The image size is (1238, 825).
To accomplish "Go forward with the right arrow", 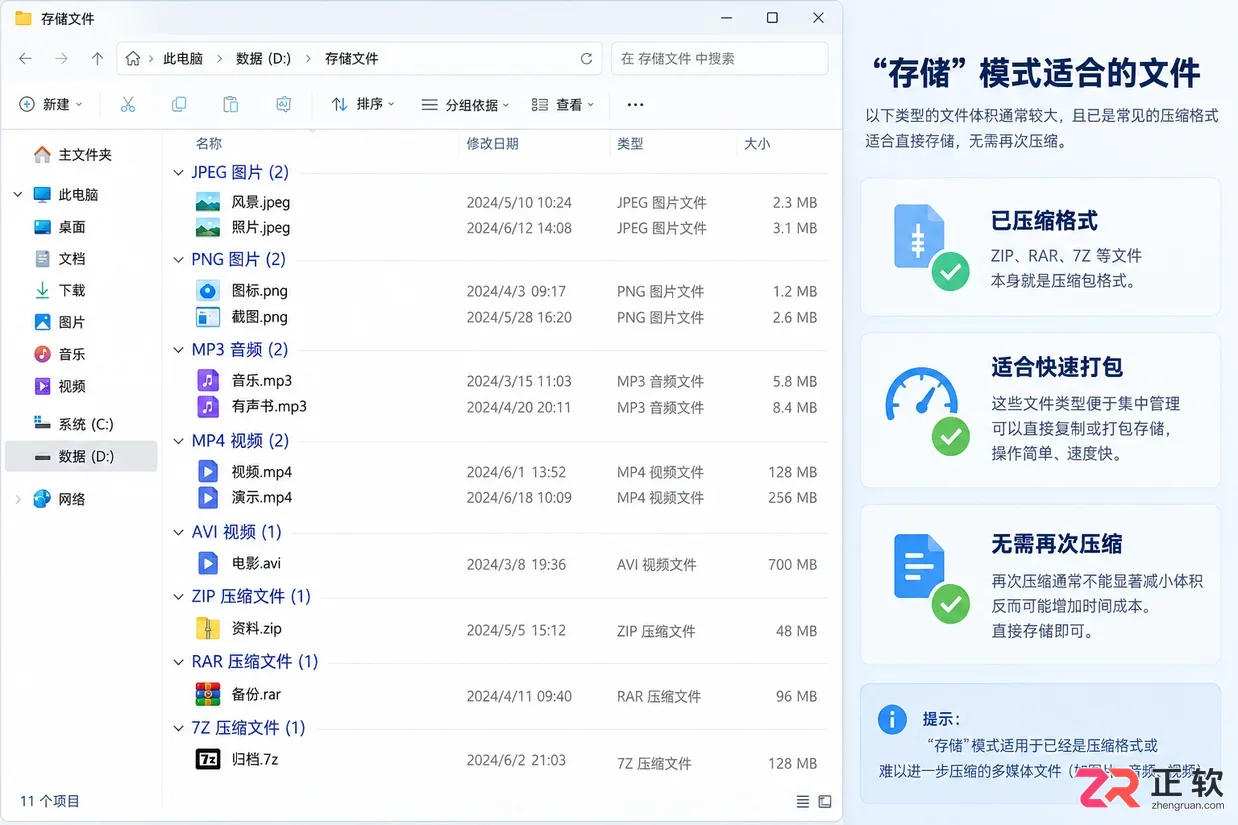I will point(62,59).
